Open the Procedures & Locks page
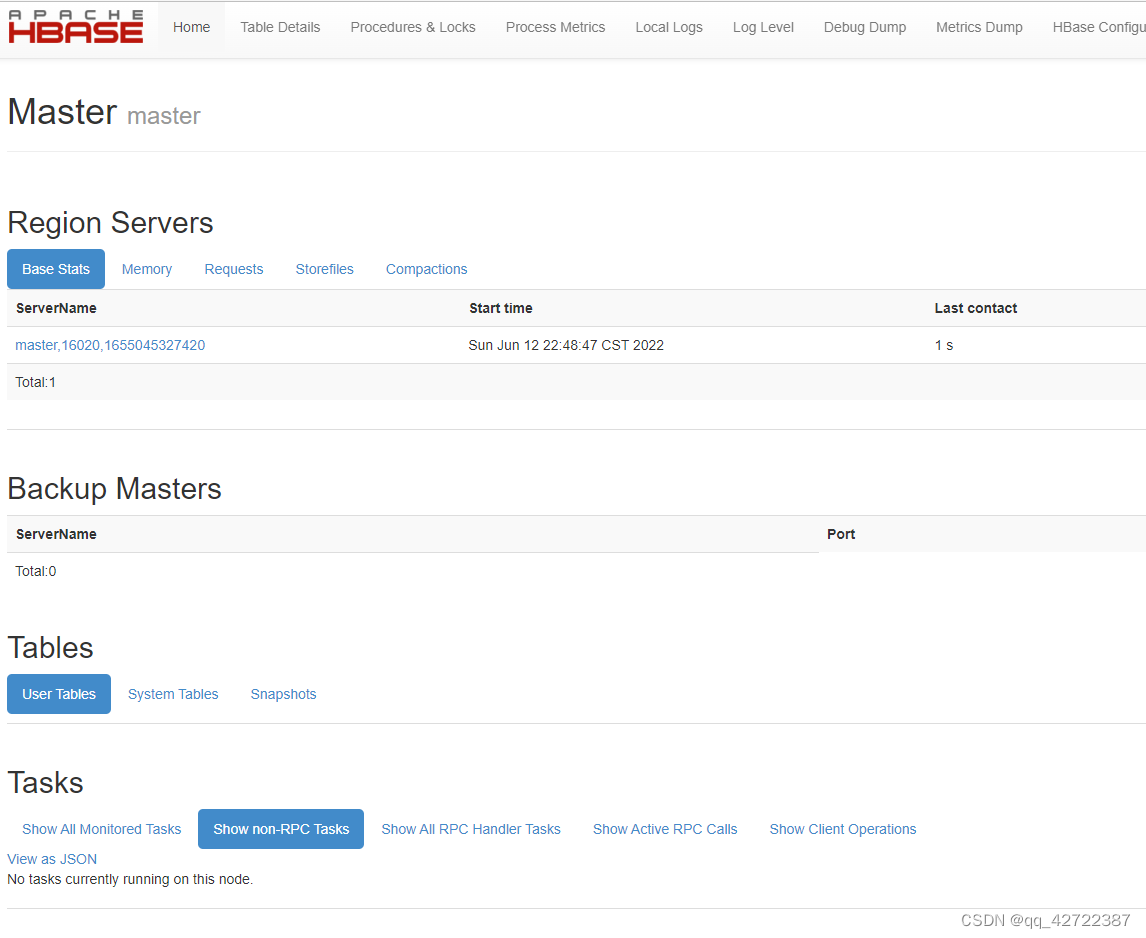Image resolution: width=1146 pixels, height=938 pixels. [x=413, y=27]
